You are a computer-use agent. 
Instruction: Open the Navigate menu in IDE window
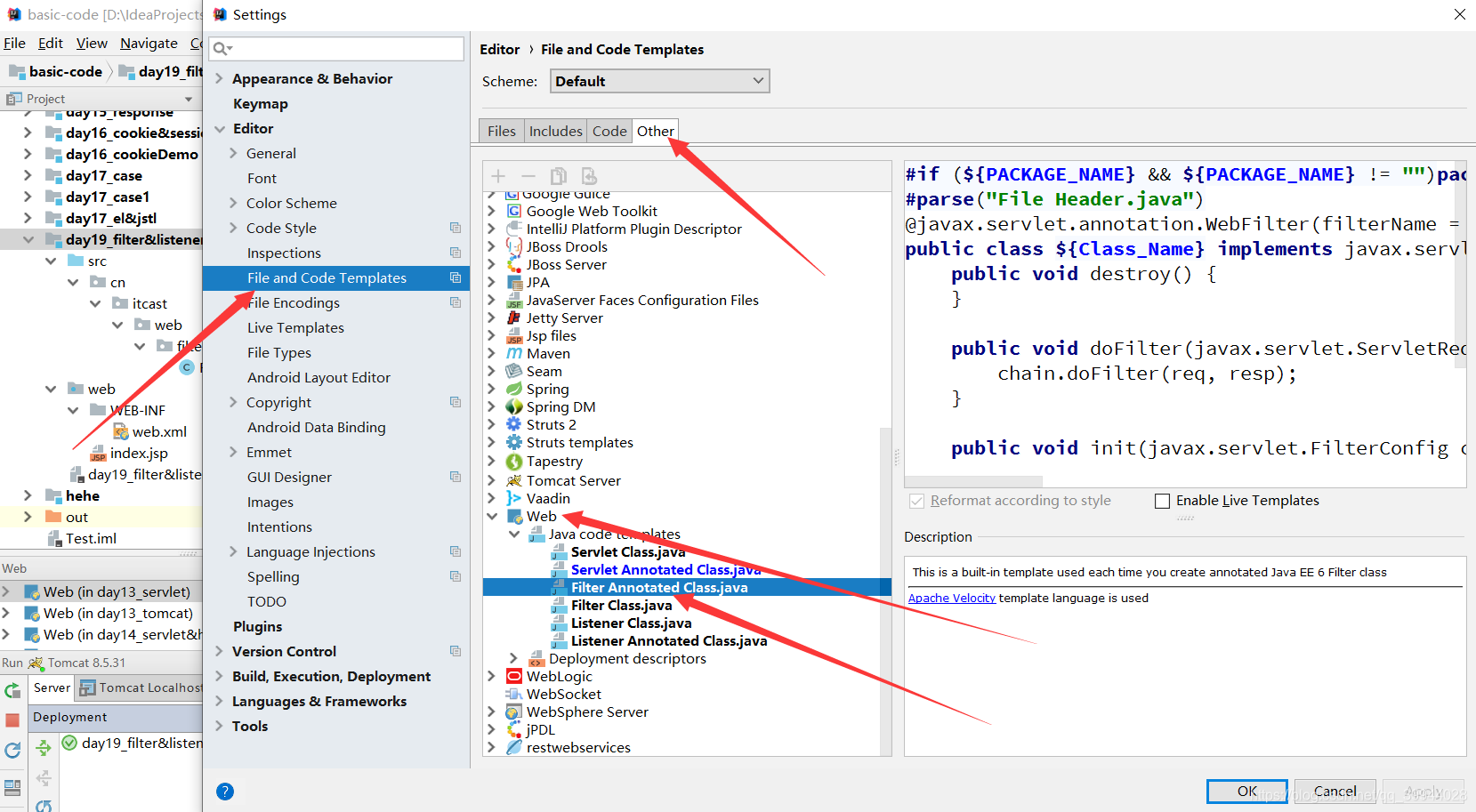coord(149,43)
